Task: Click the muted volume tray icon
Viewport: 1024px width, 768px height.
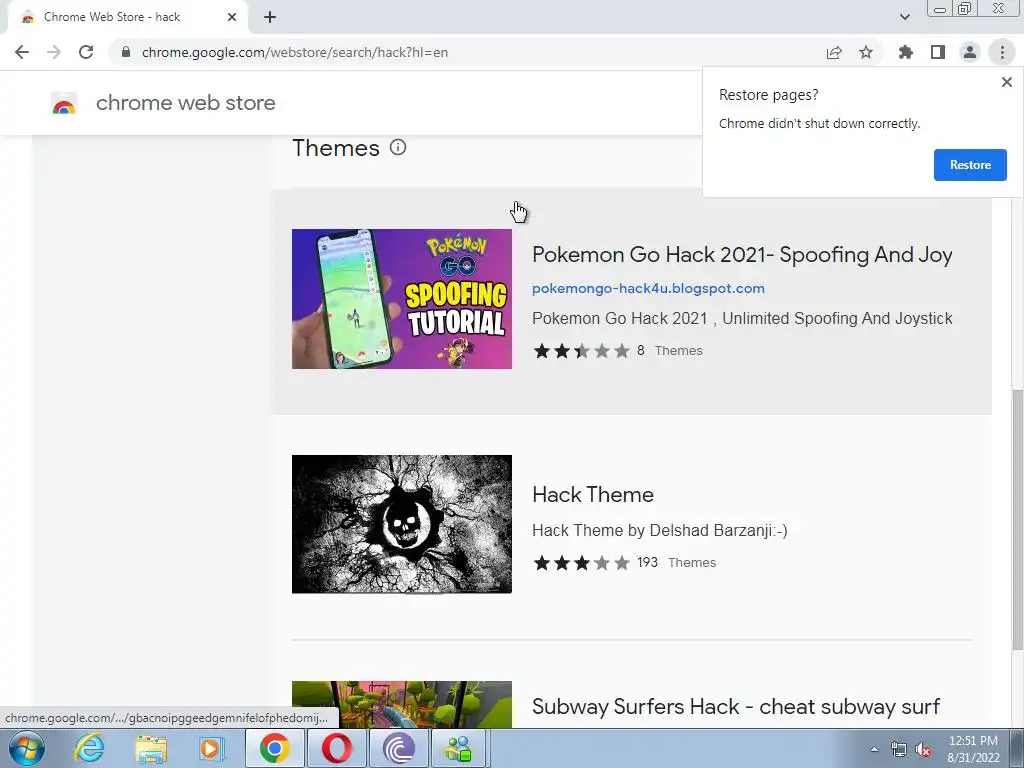Action: [x=923, y=750]
